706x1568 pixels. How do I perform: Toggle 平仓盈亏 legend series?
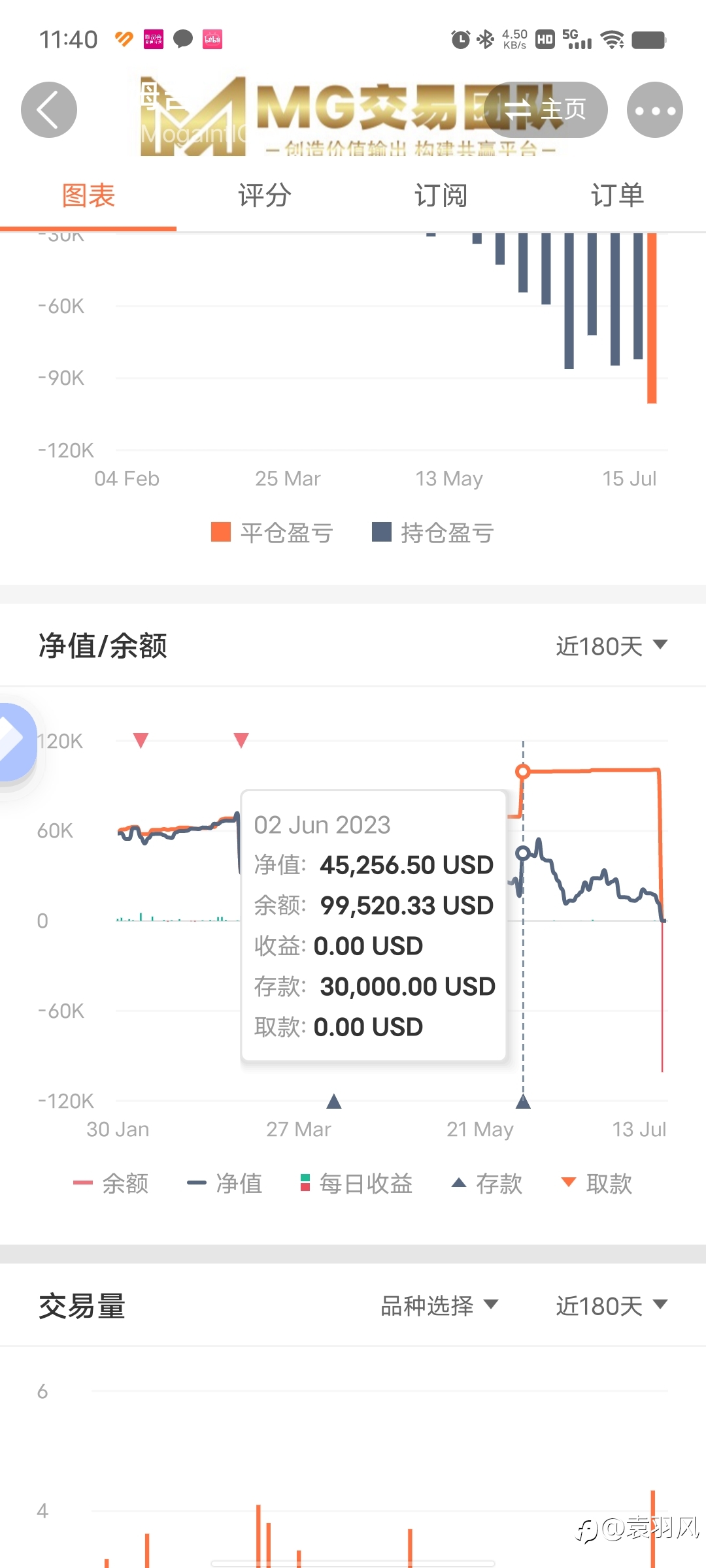(272, 532)
